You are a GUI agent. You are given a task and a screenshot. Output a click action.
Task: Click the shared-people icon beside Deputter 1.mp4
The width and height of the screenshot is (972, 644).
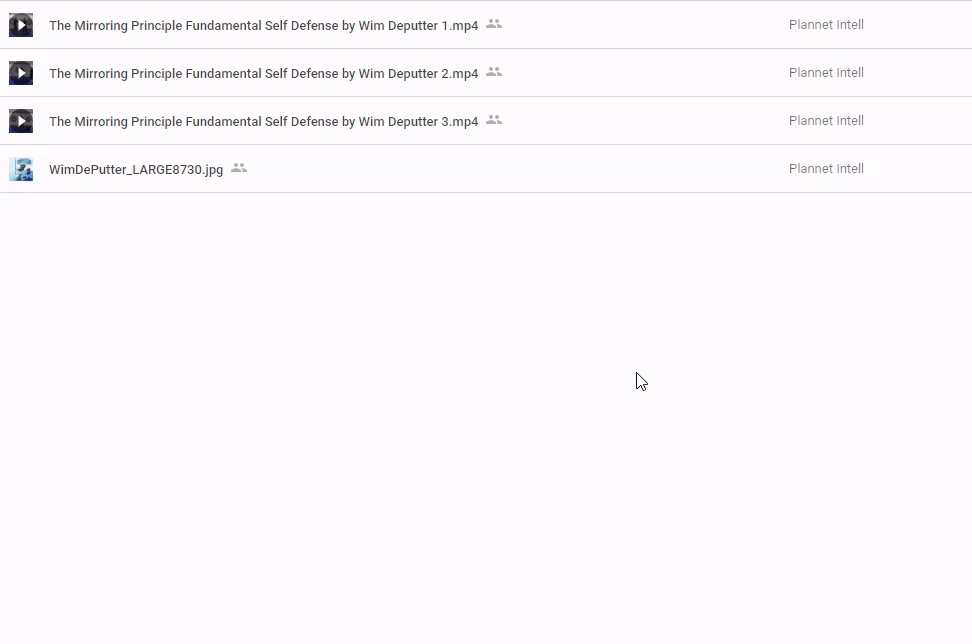[494, 24]
